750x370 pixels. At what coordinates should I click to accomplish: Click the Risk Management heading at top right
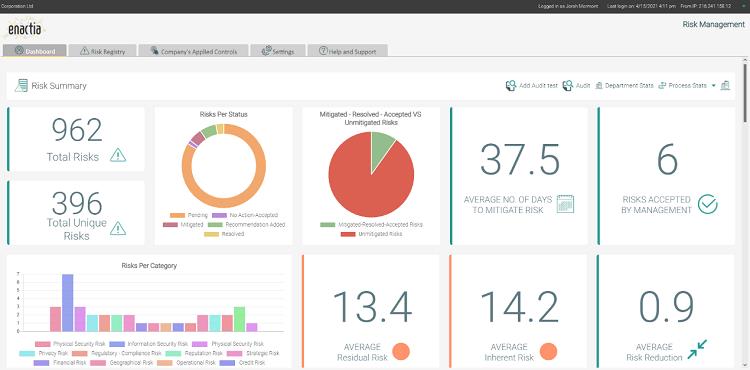[x=714, y=24]
